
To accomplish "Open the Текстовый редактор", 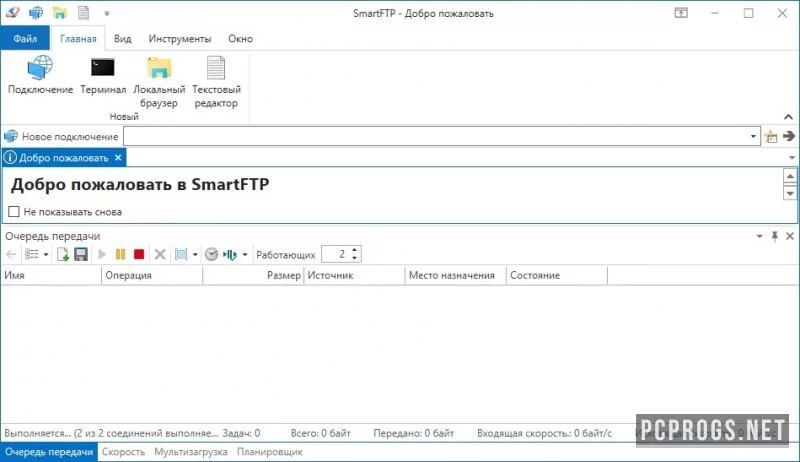I will pyautogui.click(x=216, y=82).
